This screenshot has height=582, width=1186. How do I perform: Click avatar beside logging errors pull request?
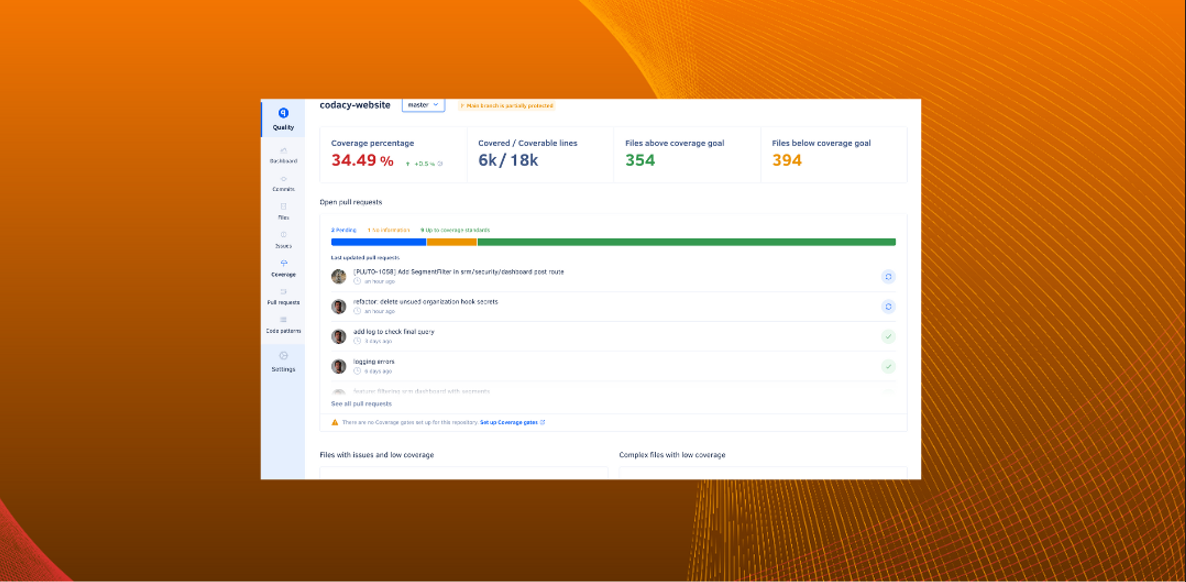(x=339, y=366)
